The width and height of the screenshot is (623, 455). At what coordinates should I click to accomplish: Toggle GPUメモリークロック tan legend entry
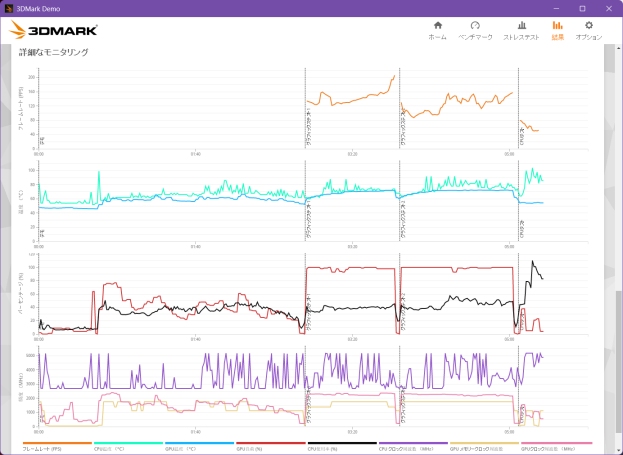pos(484,446)
